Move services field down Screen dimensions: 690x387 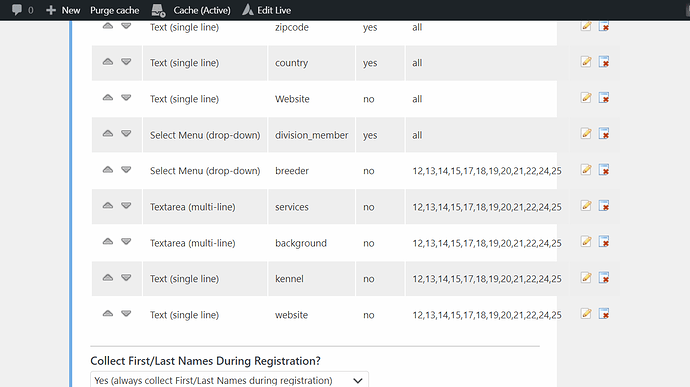(126, 206)
